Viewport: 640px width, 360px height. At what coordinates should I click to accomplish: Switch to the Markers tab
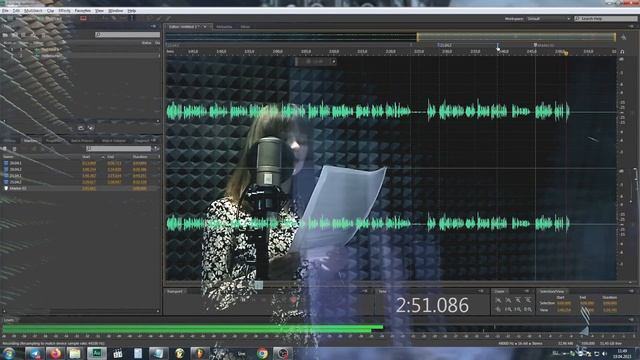click(30, 140)
